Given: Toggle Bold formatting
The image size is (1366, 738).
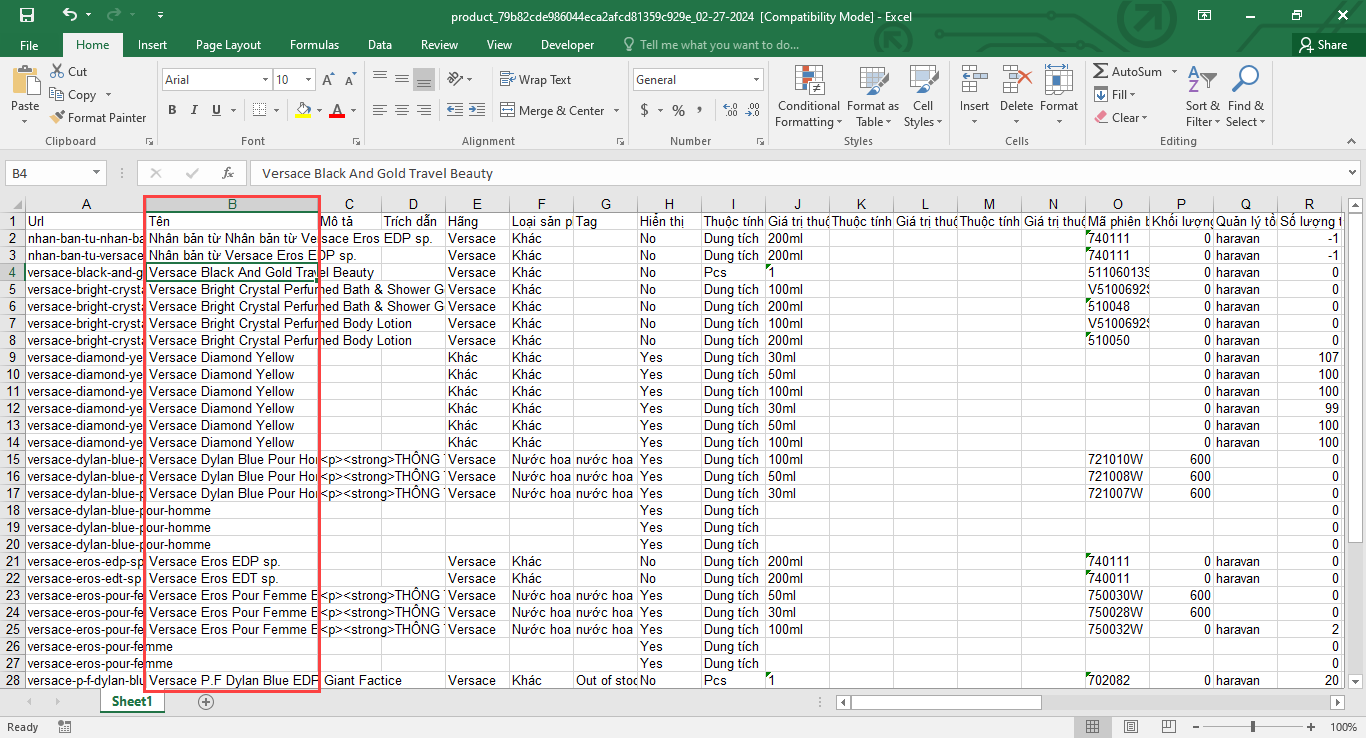Looking at the screenshot, I should pyautogui.click(x=172, y=111).
